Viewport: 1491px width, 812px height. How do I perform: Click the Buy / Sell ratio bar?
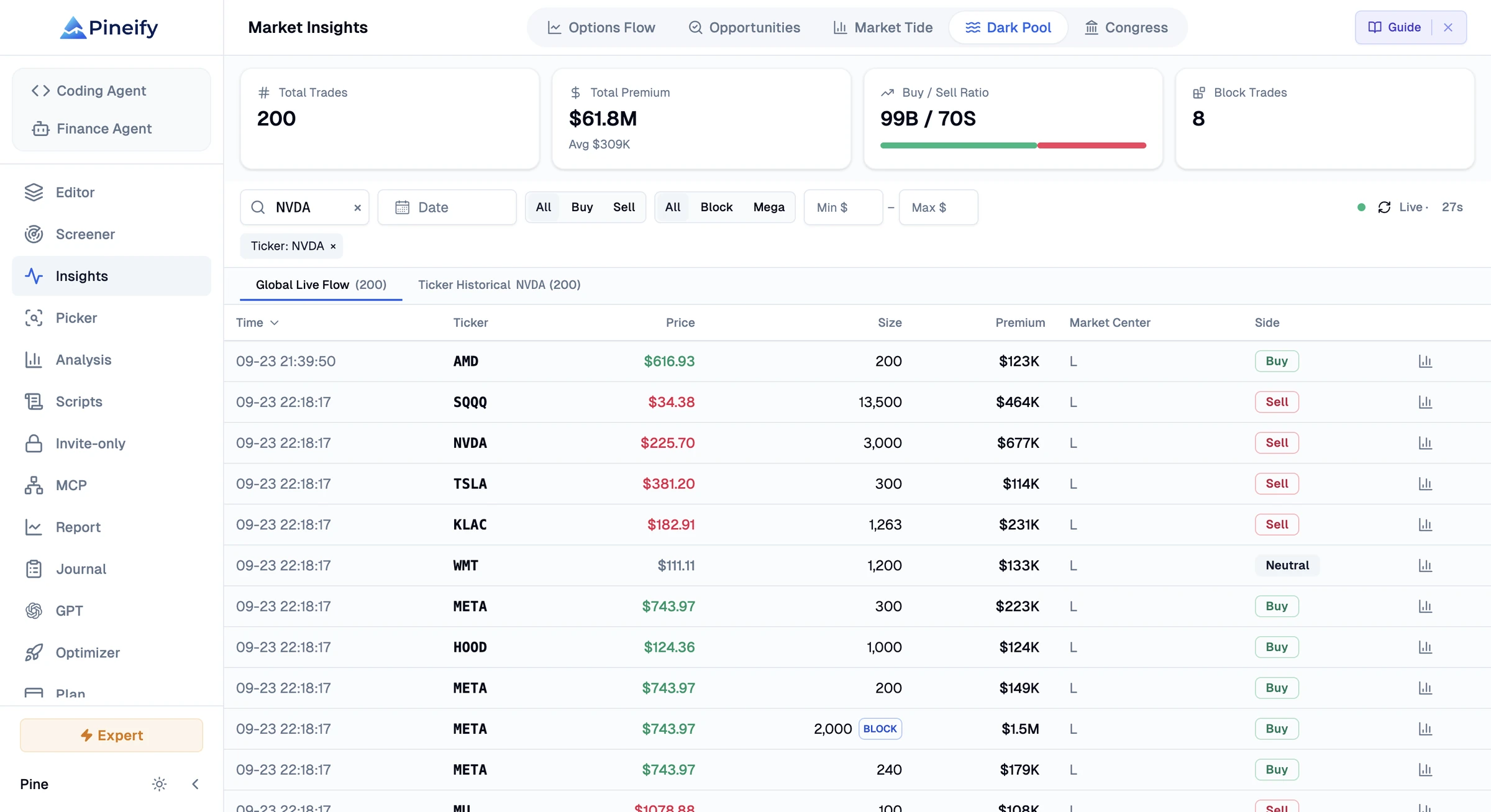(1013, 145)
